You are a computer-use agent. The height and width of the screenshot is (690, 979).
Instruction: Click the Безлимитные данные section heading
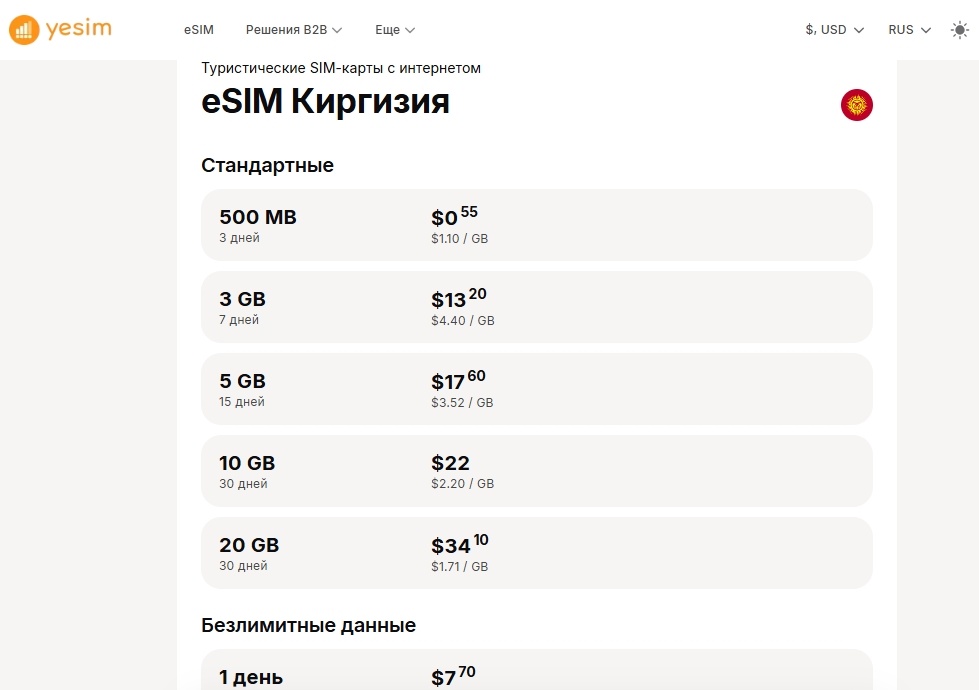308,625
